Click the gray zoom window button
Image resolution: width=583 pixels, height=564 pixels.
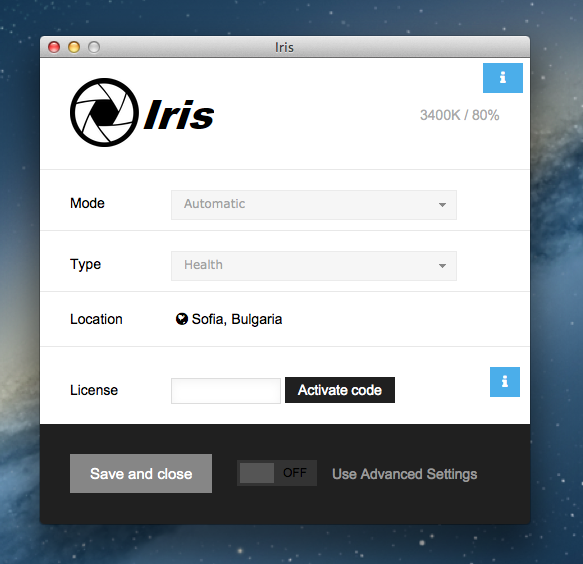94,47
